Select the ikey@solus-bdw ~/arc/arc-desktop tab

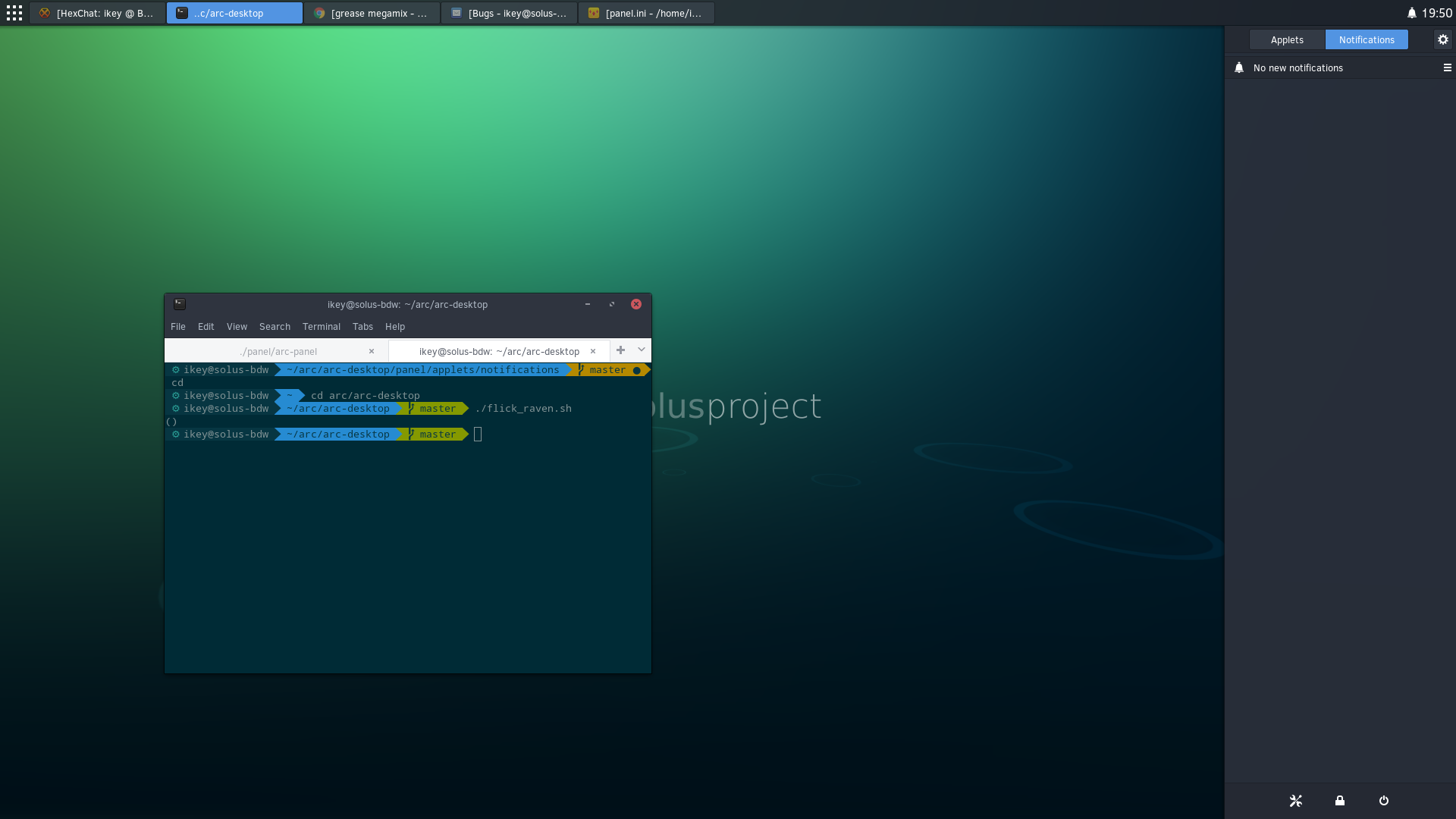(x=499, y=351)
